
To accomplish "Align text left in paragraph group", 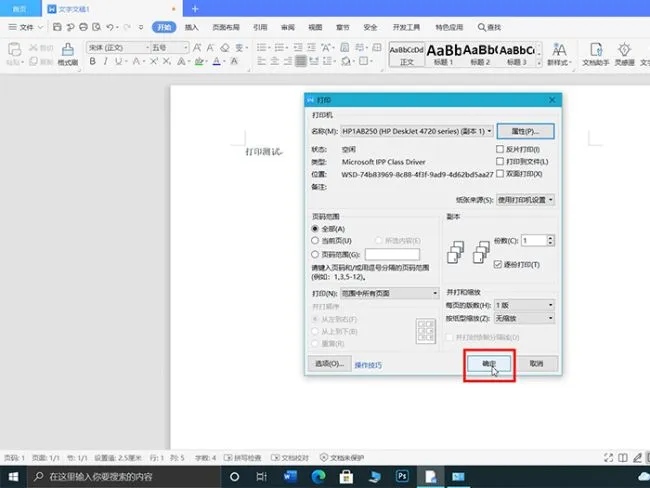I will pos(262,61).
